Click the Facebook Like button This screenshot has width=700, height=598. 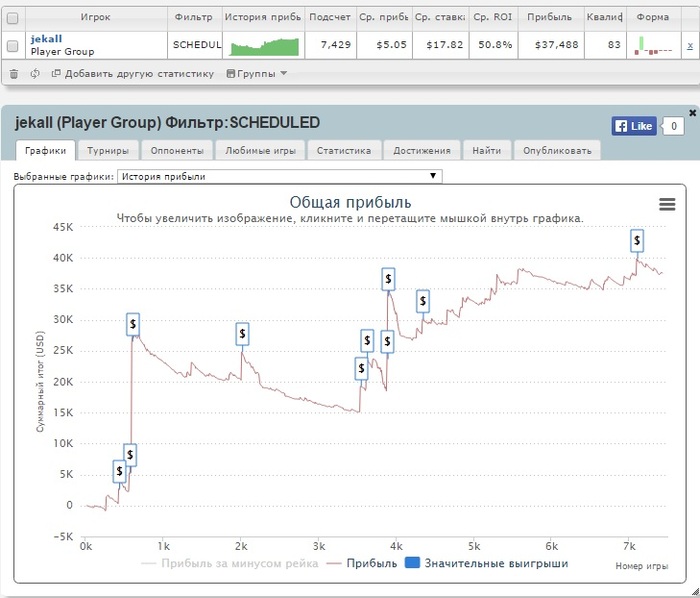tap(634, 126)
